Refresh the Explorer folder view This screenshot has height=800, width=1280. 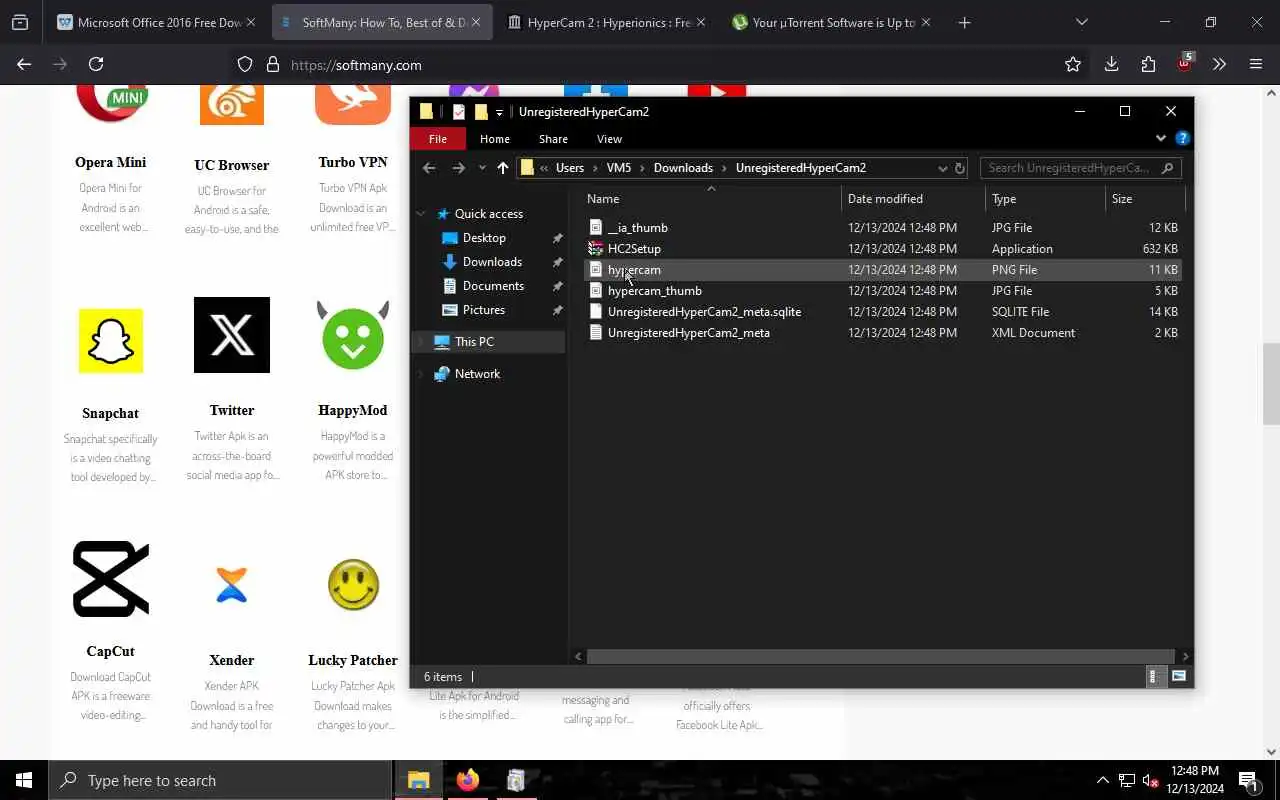pos(960,168)
